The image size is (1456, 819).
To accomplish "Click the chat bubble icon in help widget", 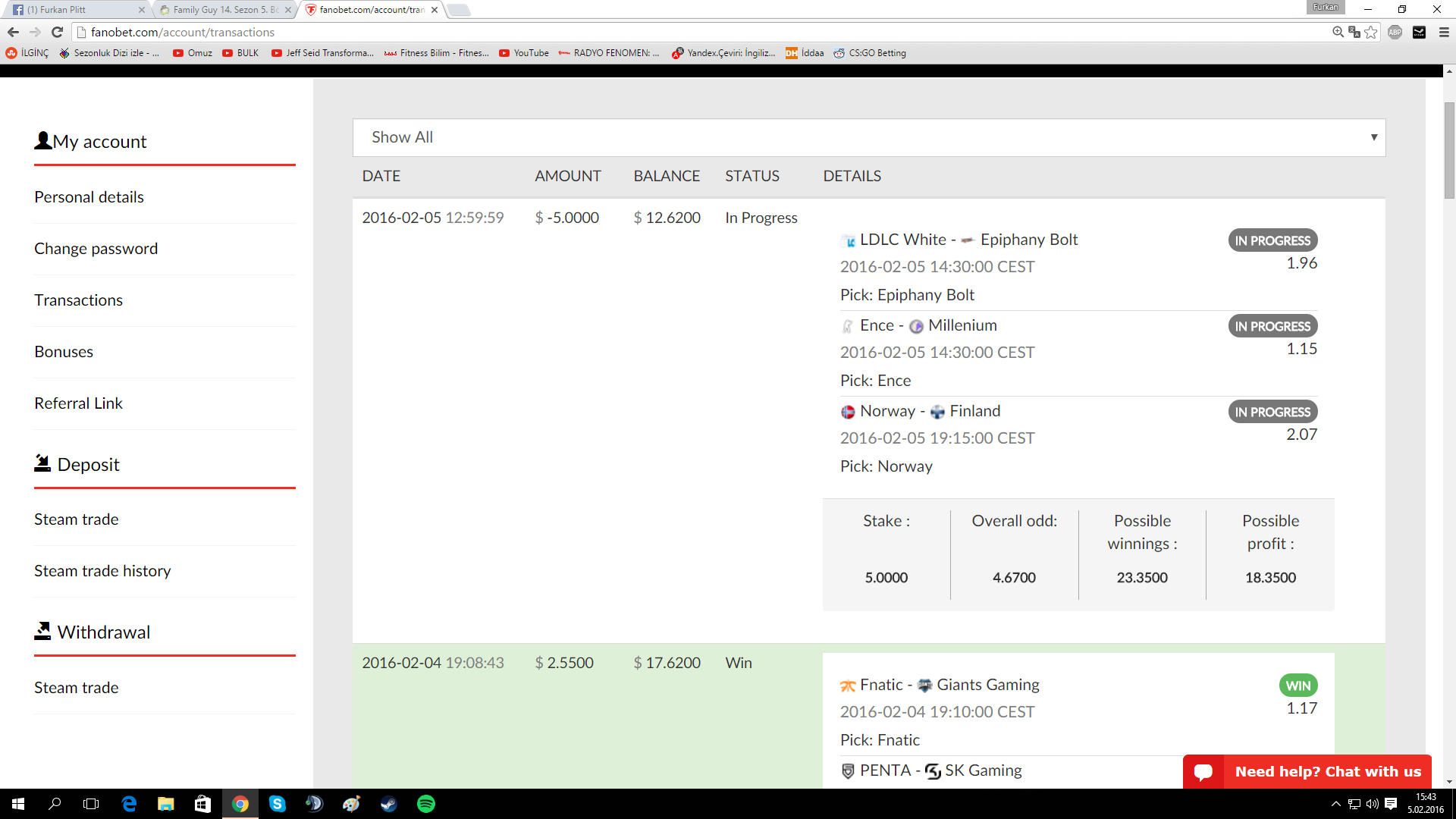I will (x=1203, y=772).
